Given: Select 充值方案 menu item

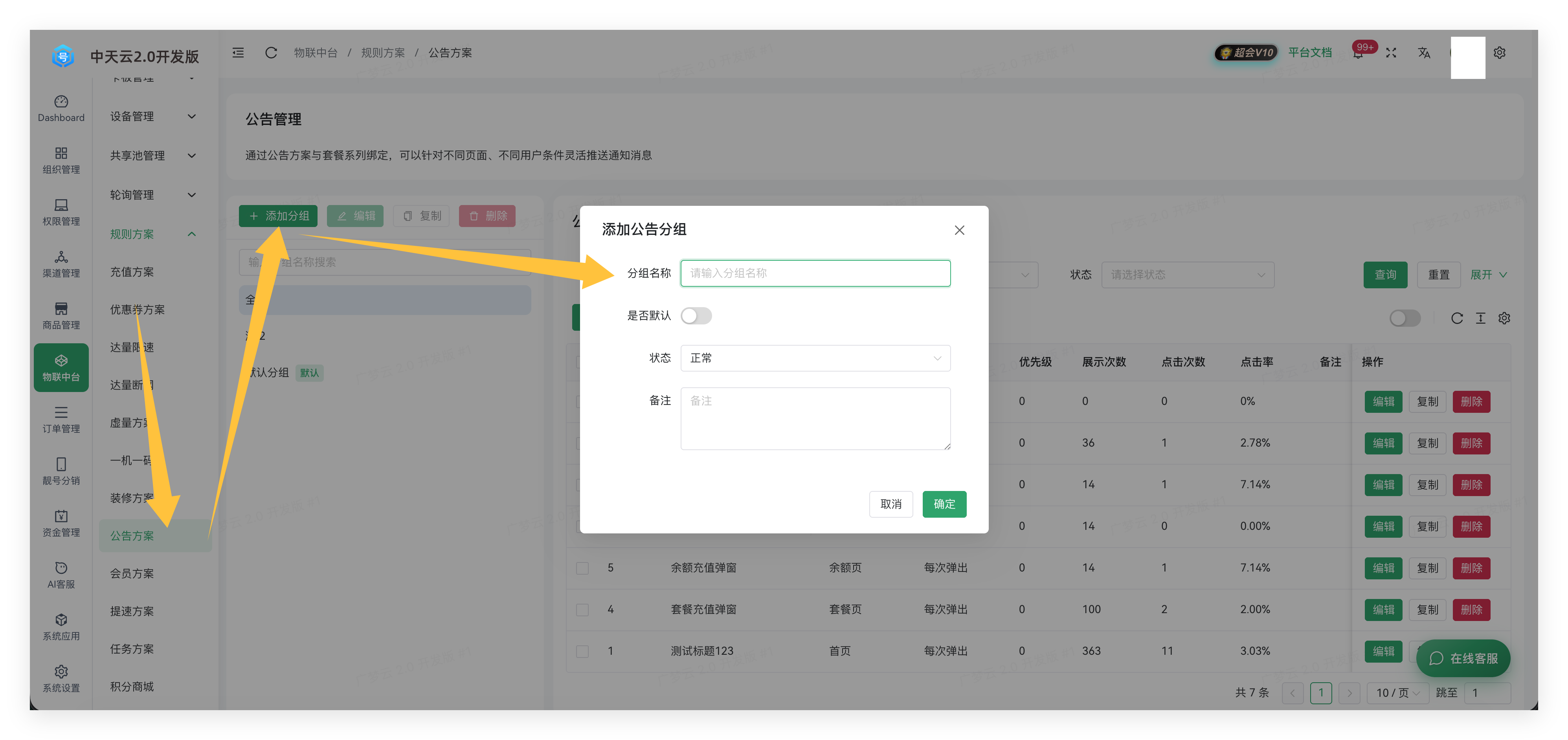Looking at the screenshot, I should coord(132,271).
